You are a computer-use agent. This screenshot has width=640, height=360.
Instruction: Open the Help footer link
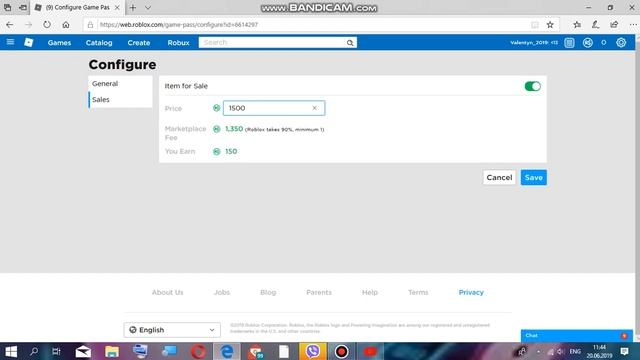(x=370, y=292)
